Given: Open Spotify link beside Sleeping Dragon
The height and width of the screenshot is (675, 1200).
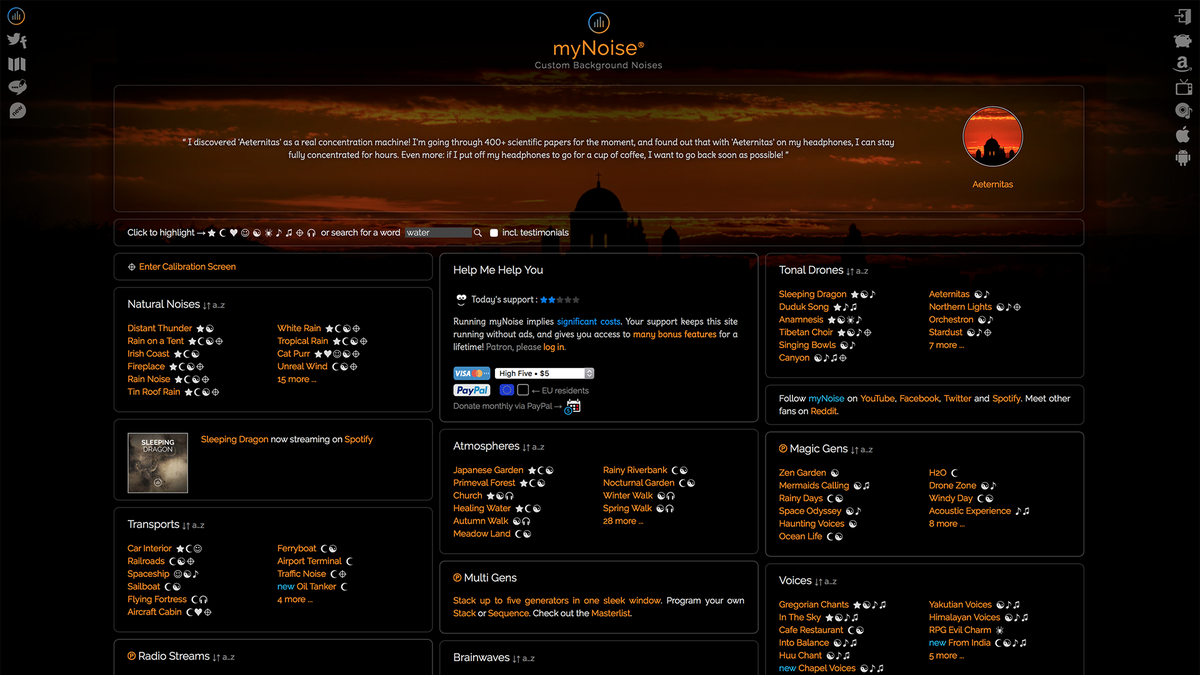Looking at the screenshot, I should [x=358, y=440].
